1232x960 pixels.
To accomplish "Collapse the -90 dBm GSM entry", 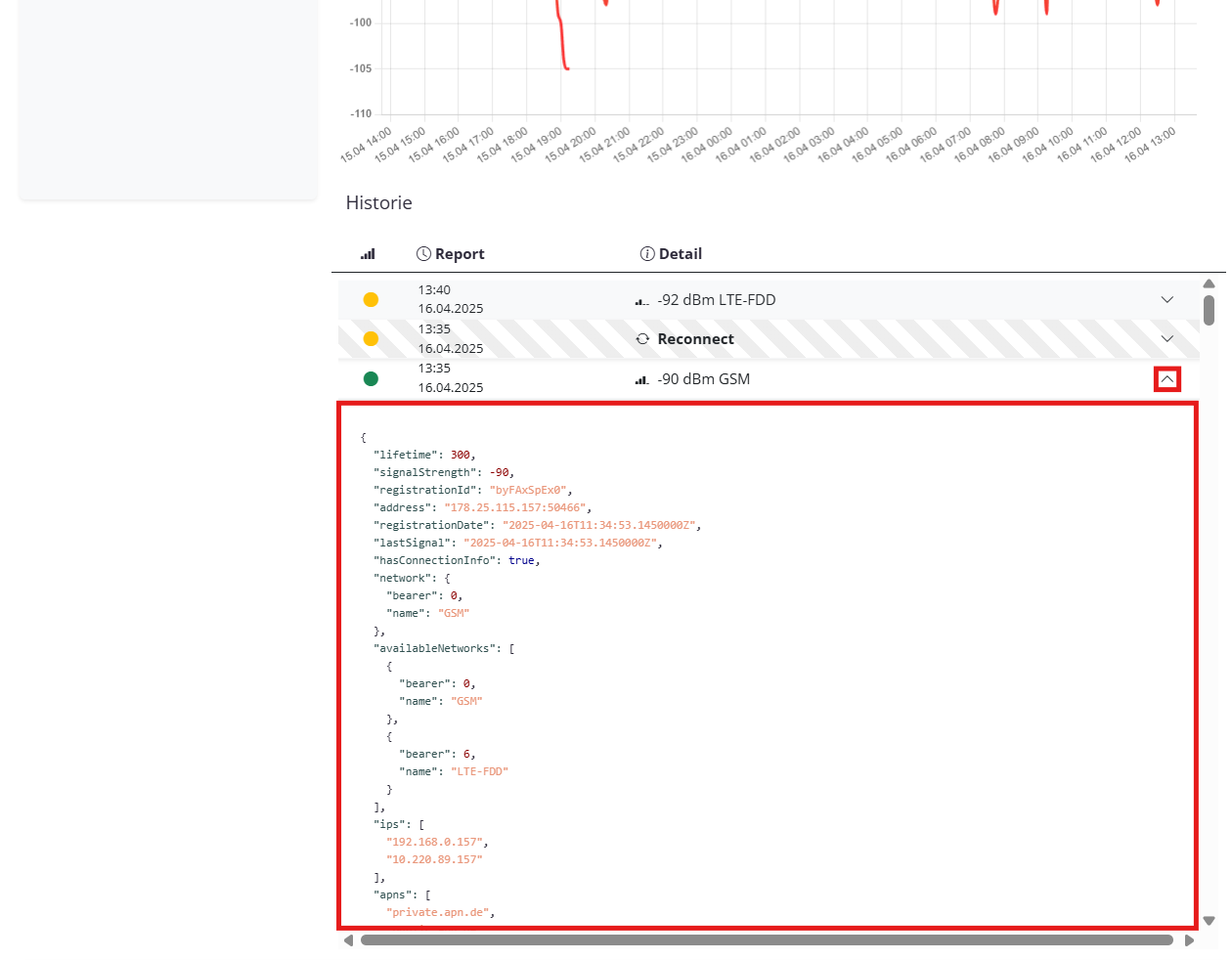I will pos(1167,379).
